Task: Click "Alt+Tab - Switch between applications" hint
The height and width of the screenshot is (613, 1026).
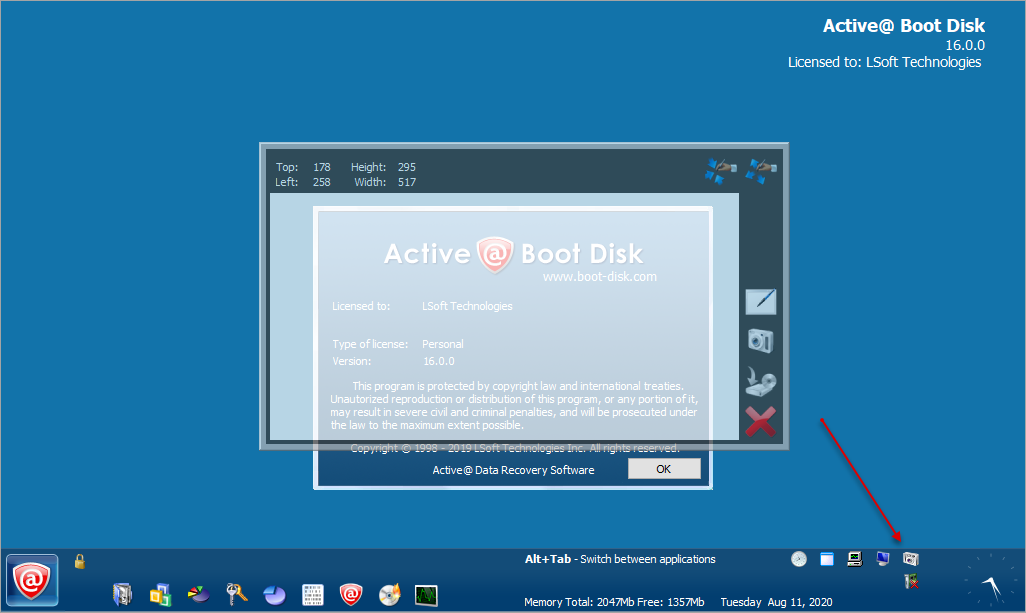Action: pyautogui.click(x=620, y=559)
